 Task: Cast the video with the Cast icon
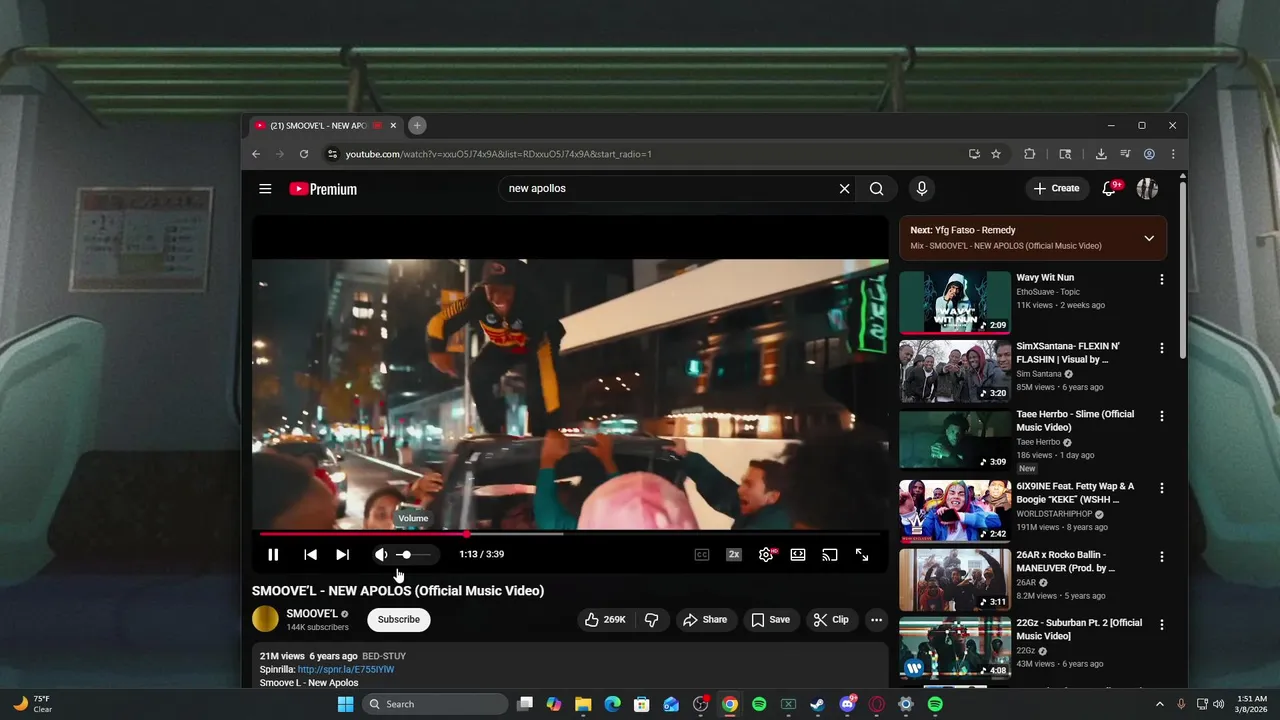(830, 555)
